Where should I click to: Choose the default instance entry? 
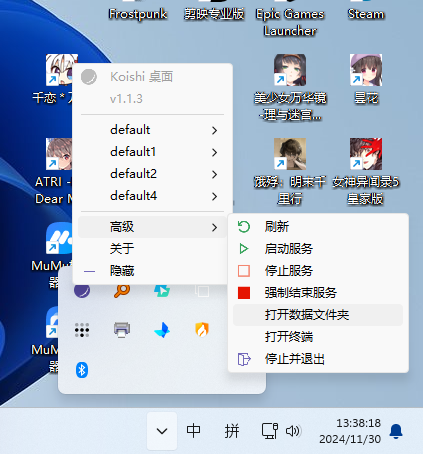tap(152, 130)
